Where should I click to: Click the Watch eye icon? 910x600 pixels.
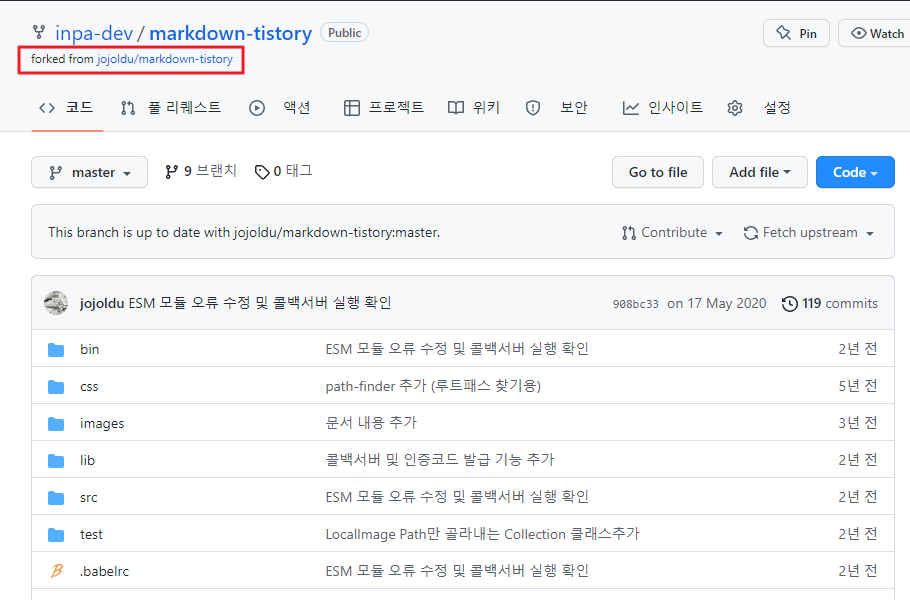[858, 34]
